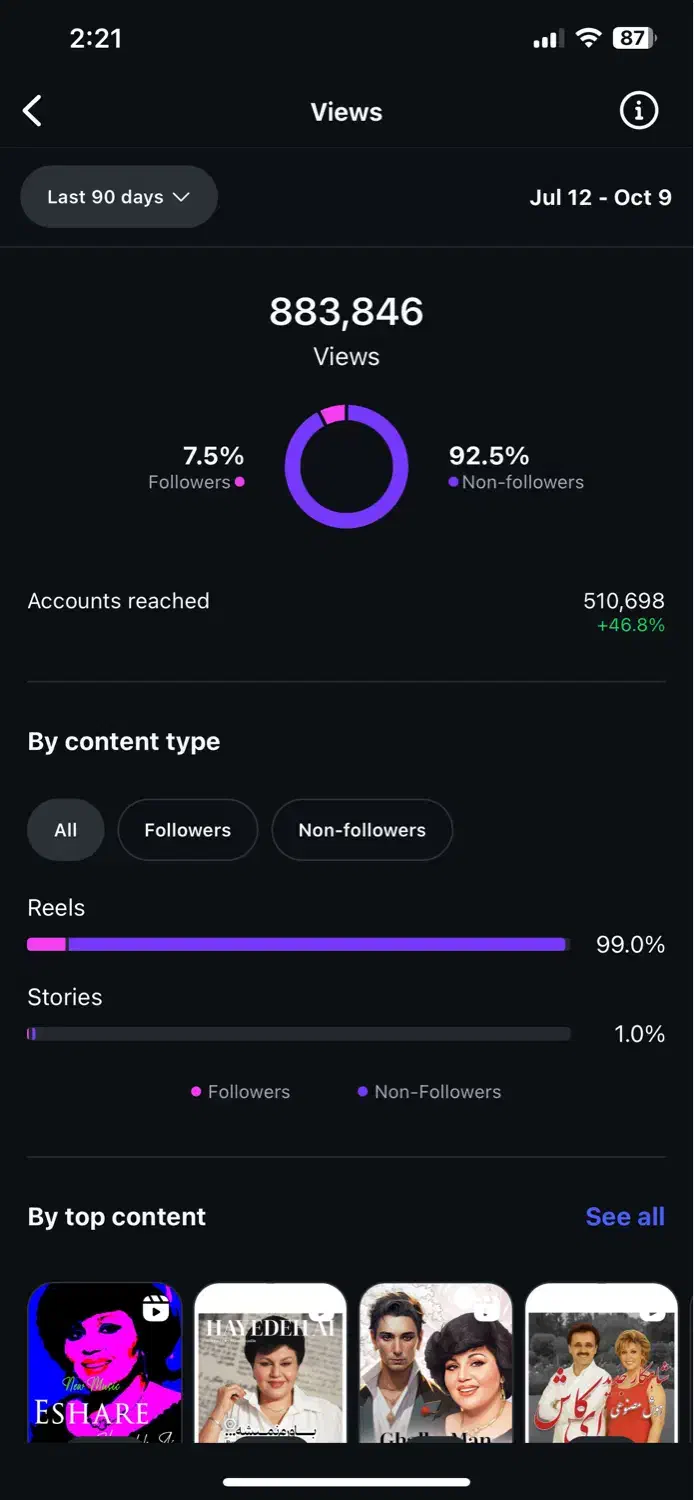Open the info icon for Views
Screen dimensions: 694x1500
639,111
